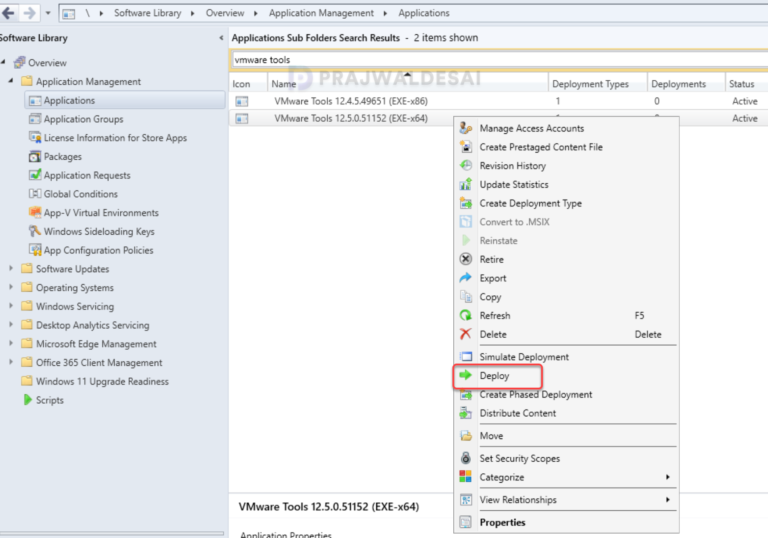Image resolution: width=768 pixels, height=538 pixels.
Task: Select the VMware Tools 12.4.5.49651 (EXE-x86) row
Action: [x=498, y=101]
